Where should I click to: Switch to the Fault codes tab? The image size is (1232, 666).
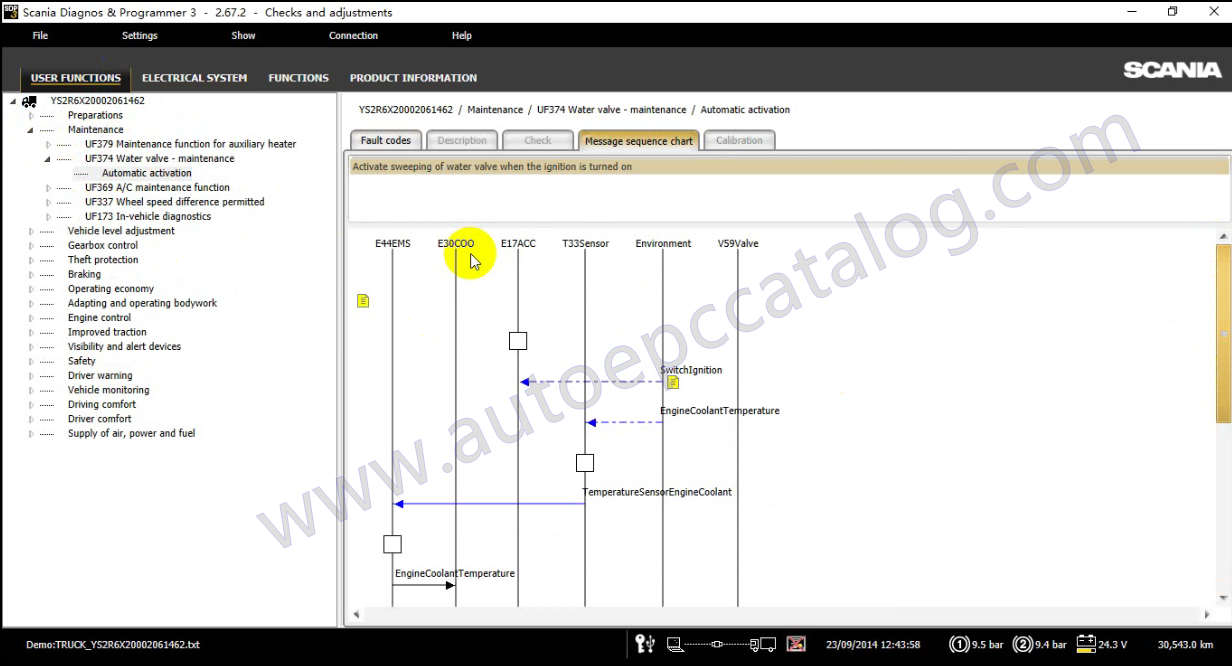click(385, 141)
